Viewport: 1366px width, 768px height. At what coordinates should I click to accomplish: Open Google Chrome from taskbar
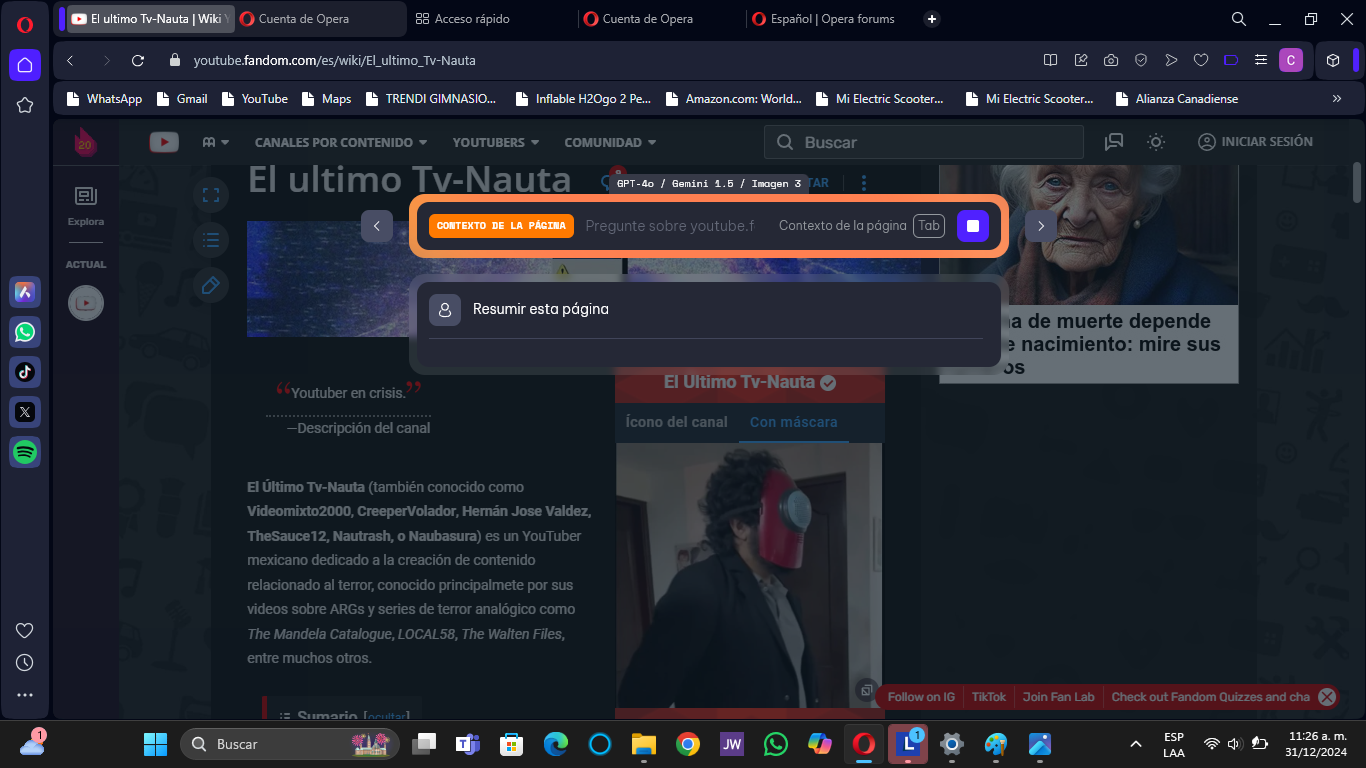687,744
